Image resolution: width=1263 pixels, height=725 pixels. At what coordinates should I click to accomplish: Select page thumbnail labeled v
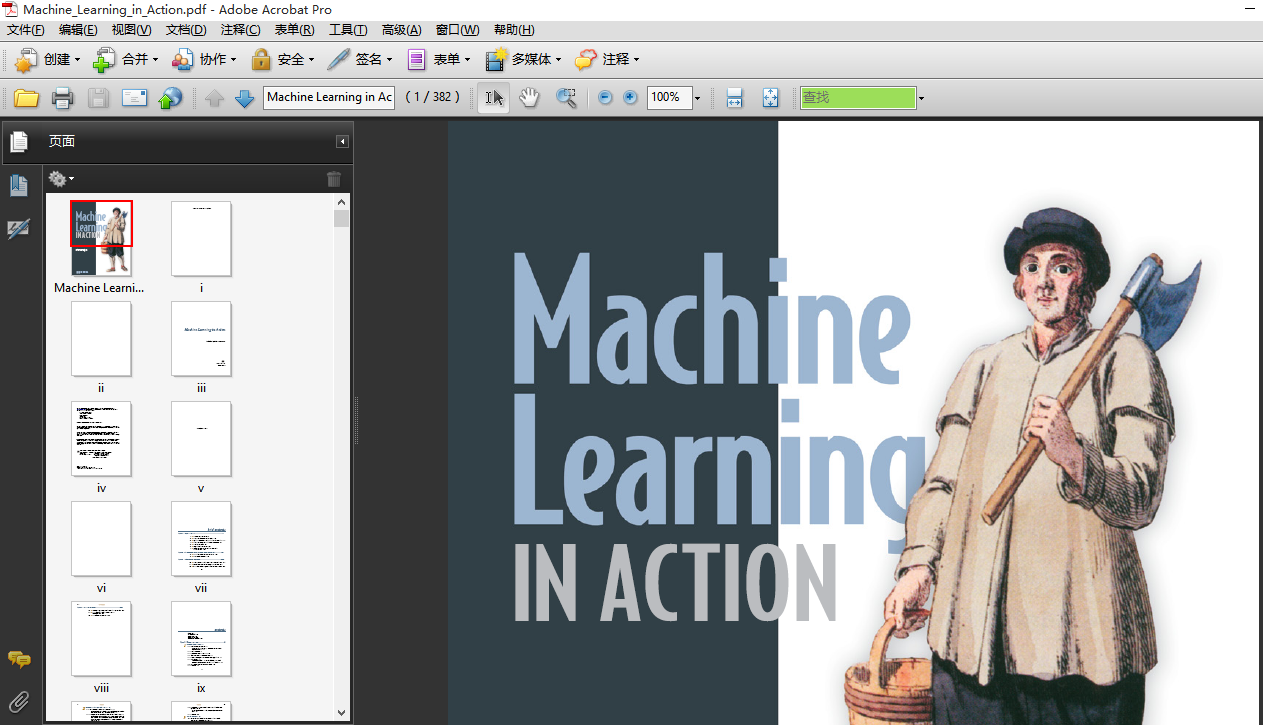coord(201,438)
